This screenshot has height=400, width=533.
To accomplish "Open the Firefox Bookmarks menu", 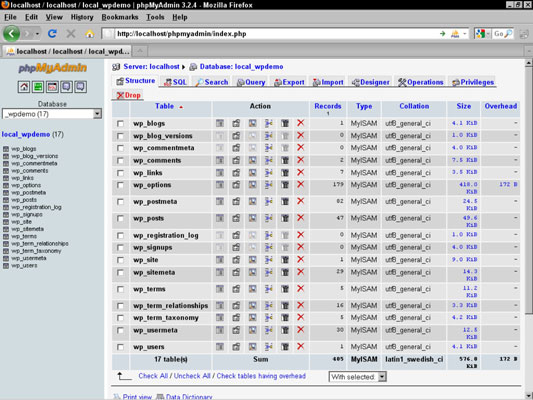I will pyautogui.click(x=120, y=17).
